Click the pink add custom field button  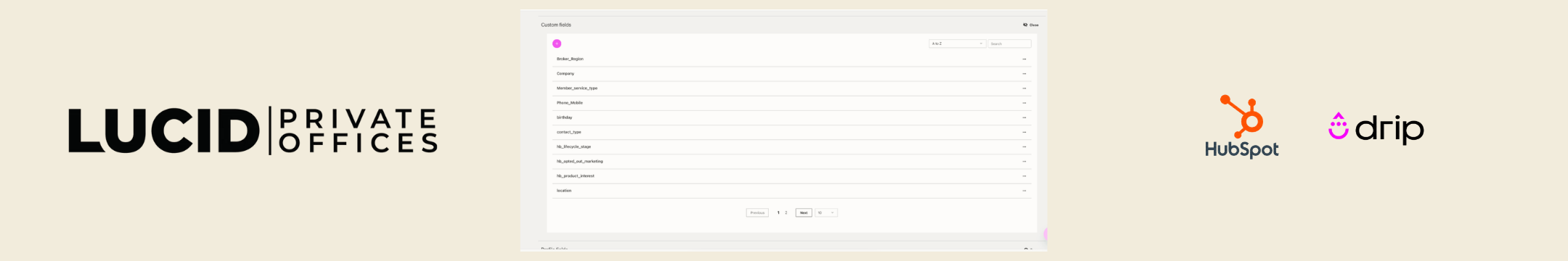click(x=557, y=43)
